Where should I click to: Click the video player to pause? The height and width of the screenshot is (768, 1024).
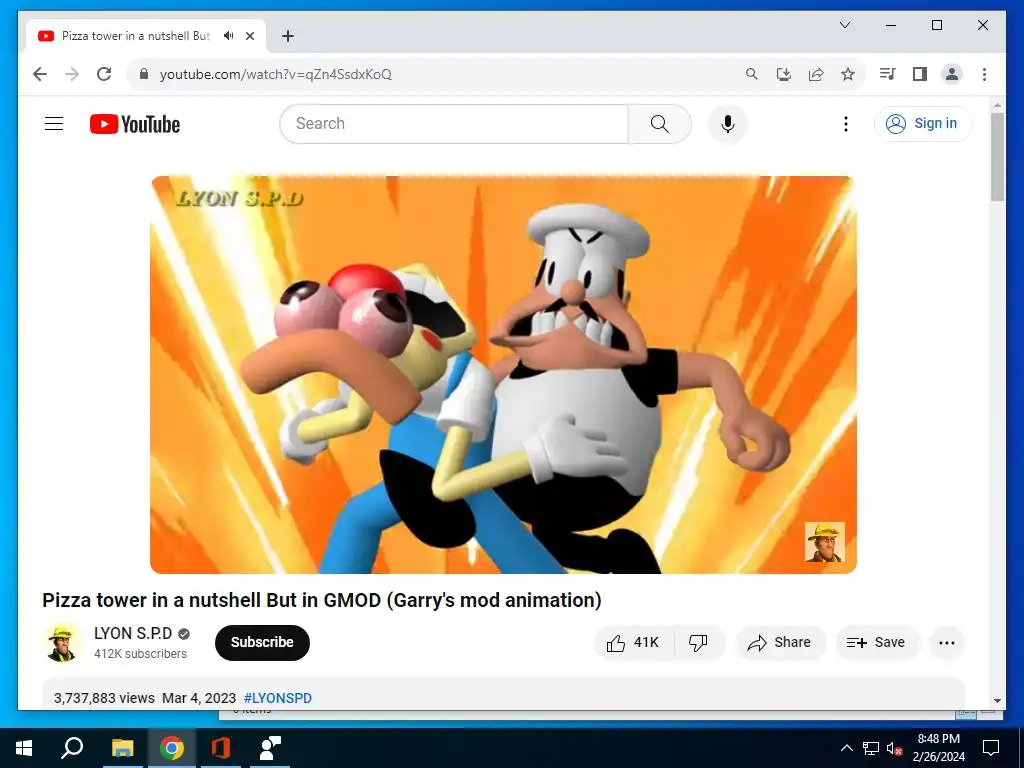tap(503, 374)
